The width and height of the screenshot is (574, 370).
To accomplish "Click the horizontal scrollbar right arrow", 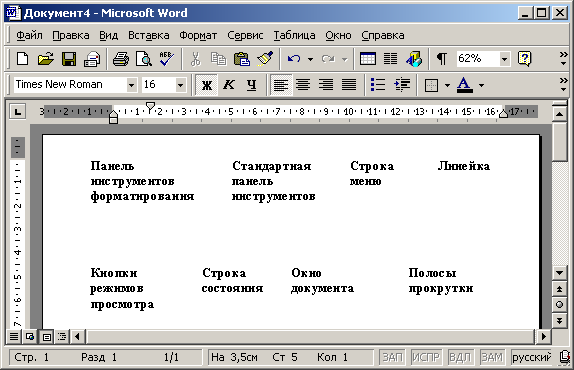I will (x=544, y=336).
